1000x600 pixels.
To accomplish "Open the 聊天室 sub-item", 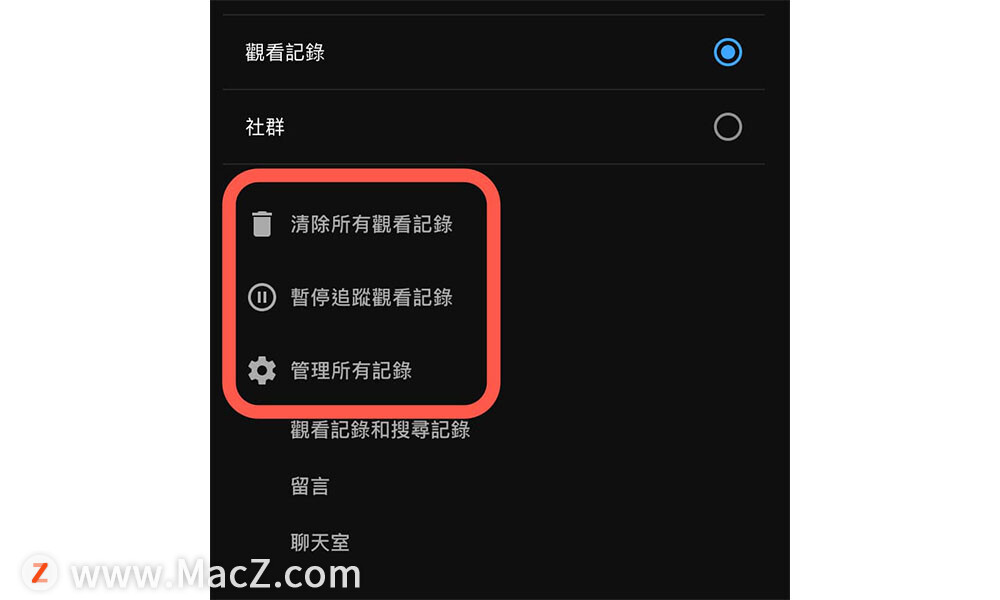I will (320, 543).
